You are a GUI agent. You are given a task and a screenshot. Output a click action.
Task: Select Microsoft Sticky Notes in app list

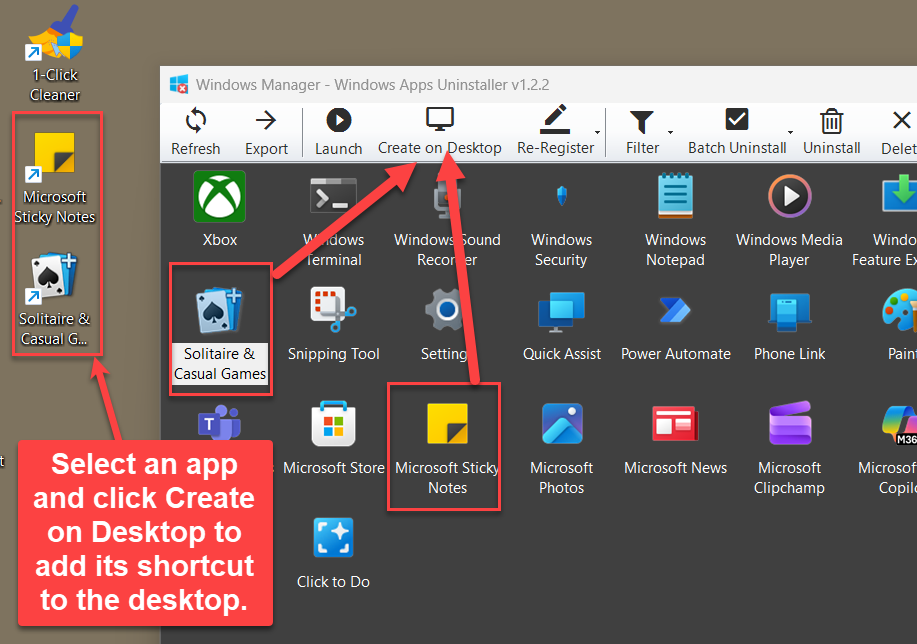447,447
